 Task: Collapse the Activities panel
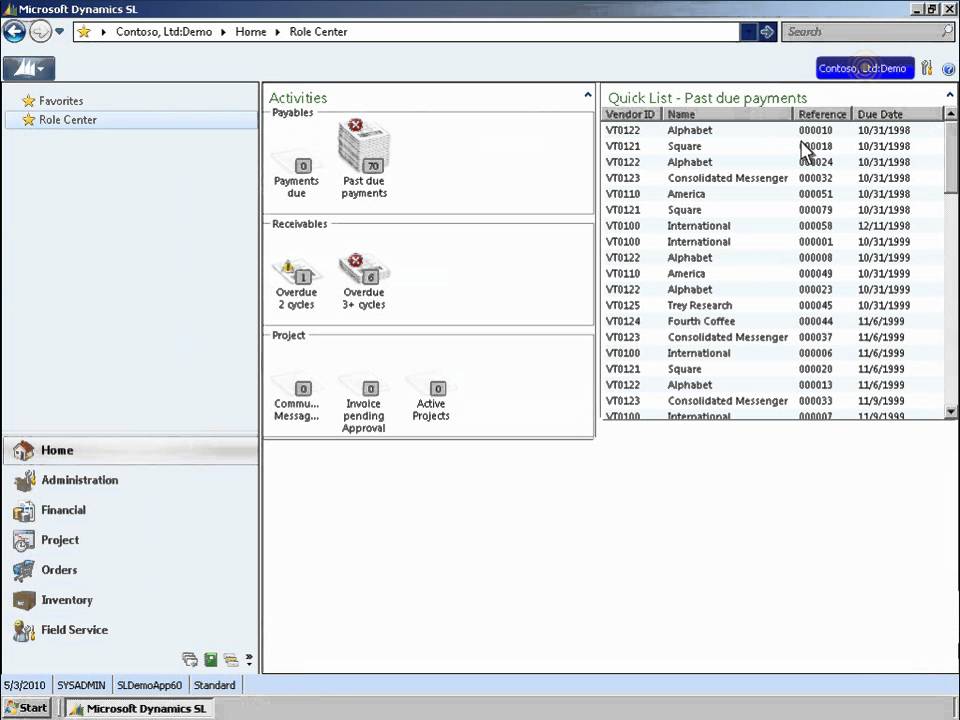pyautogui.click(x=588, y=95)
